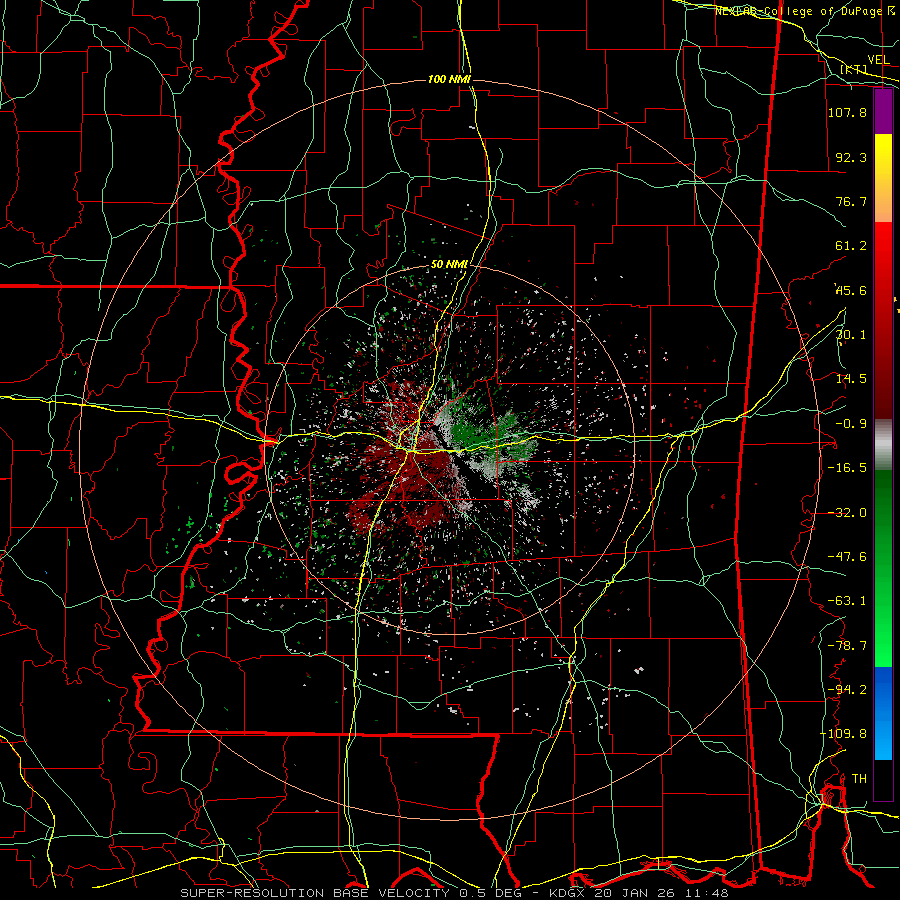The image size is (900, 900).
Task: Select the 30.1 value on velocity scale
Action: [x=851, y=335]
